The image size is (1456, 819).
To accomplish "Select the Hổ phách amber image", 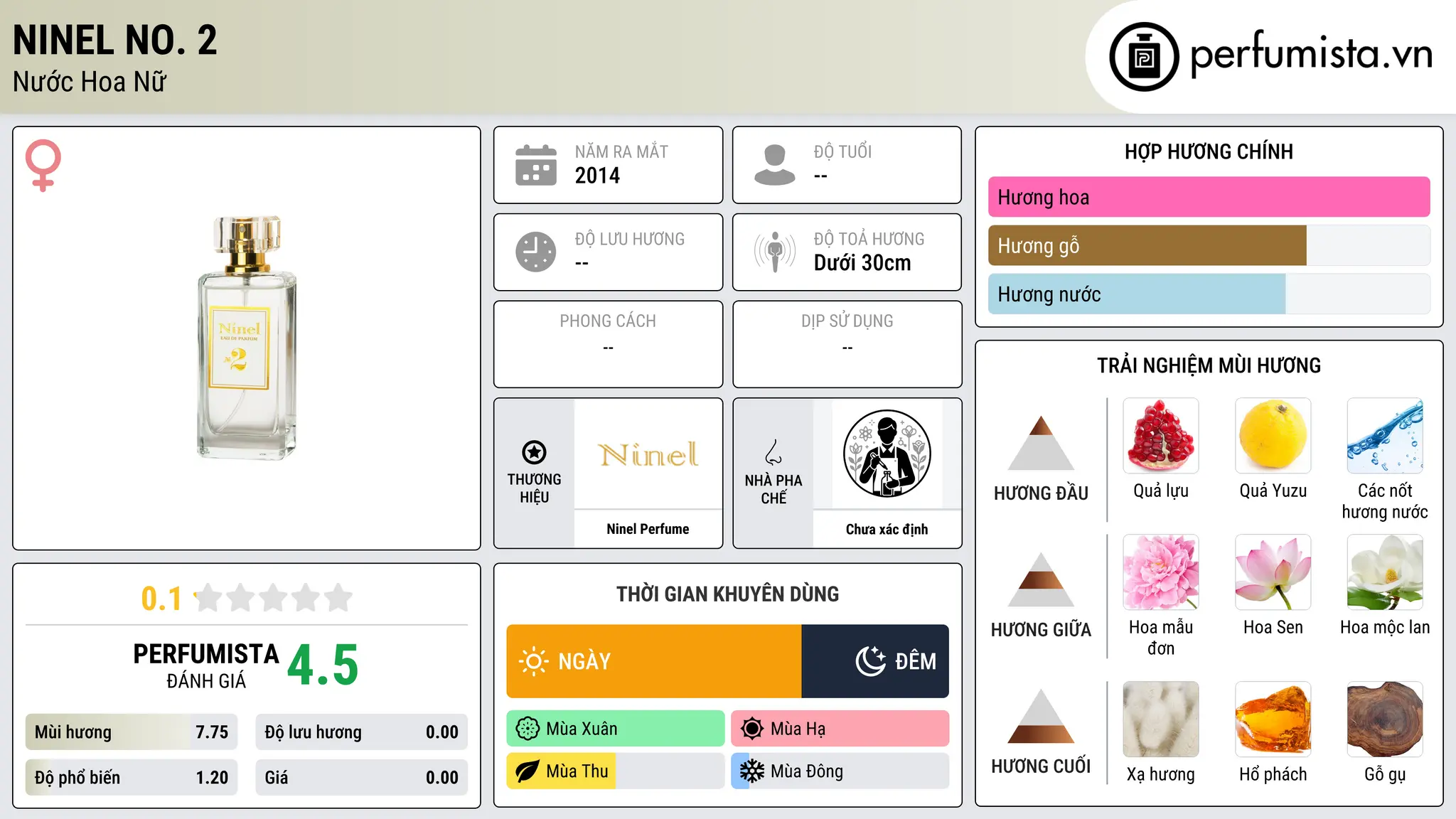I will click(x=1273, y=719).
